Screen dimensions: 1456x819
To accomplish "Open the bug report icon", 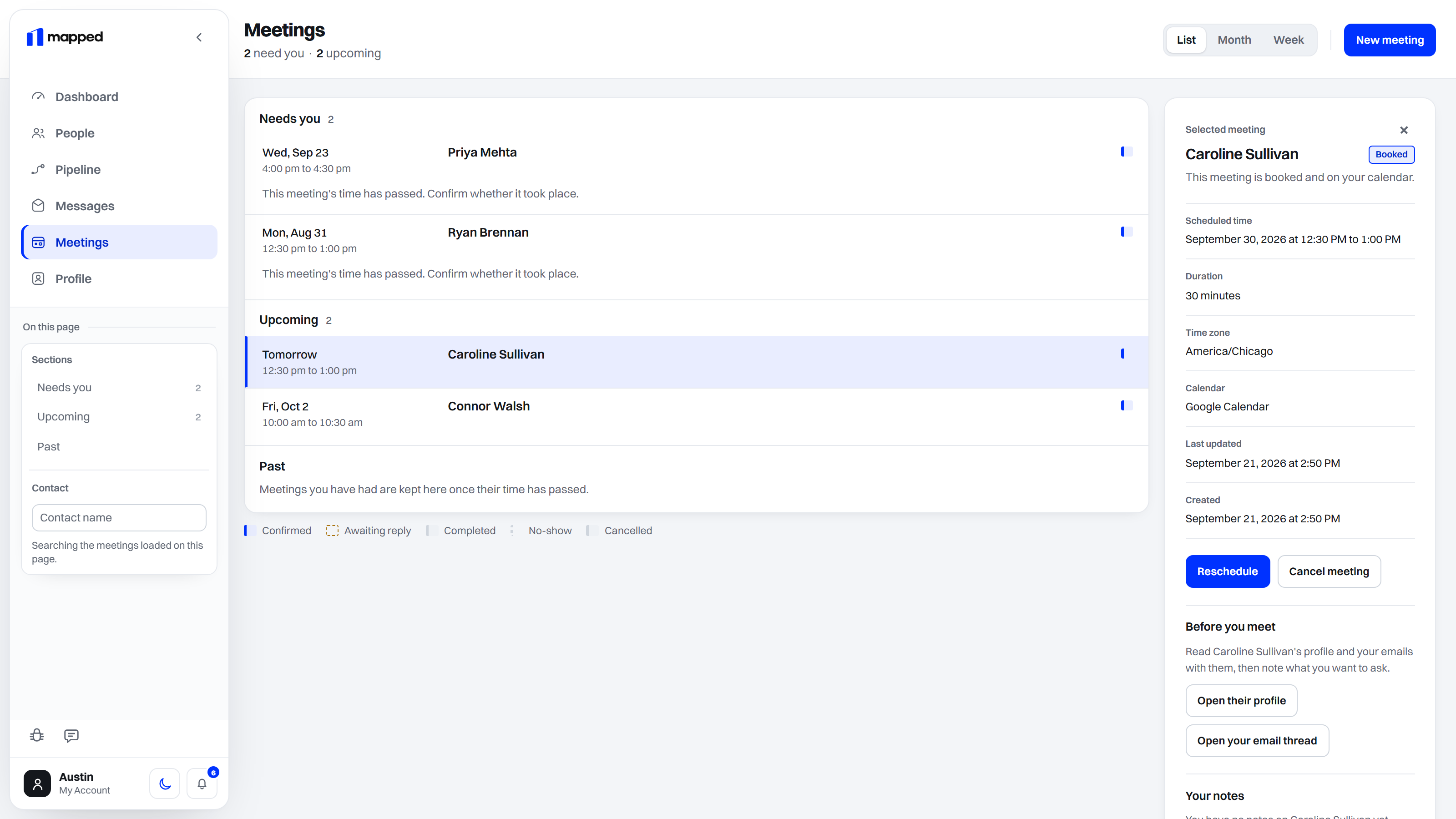I will (x=37, y=735).
